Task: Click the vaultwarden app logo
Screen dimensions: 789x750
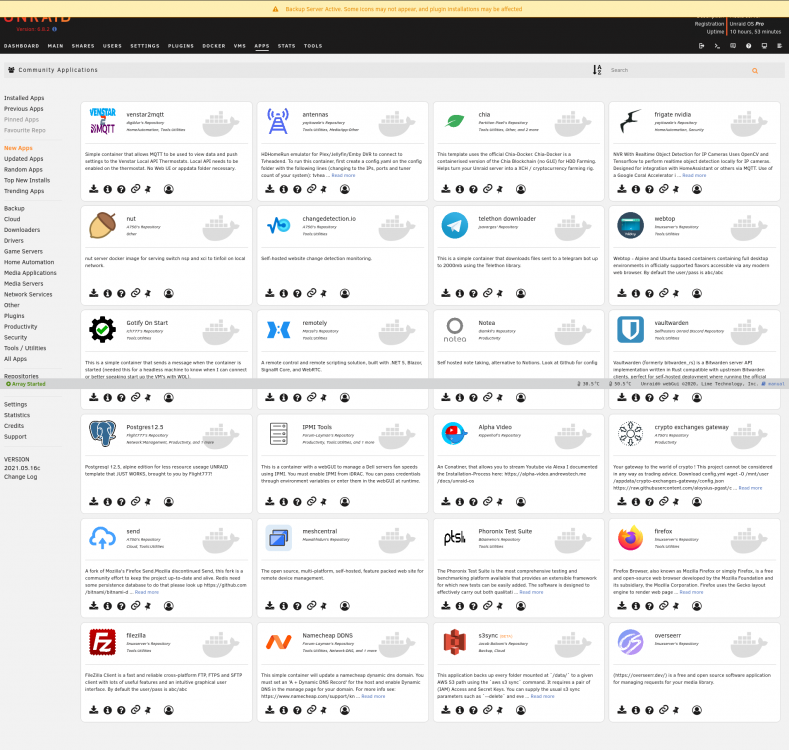Action: (x=630, y=330)
